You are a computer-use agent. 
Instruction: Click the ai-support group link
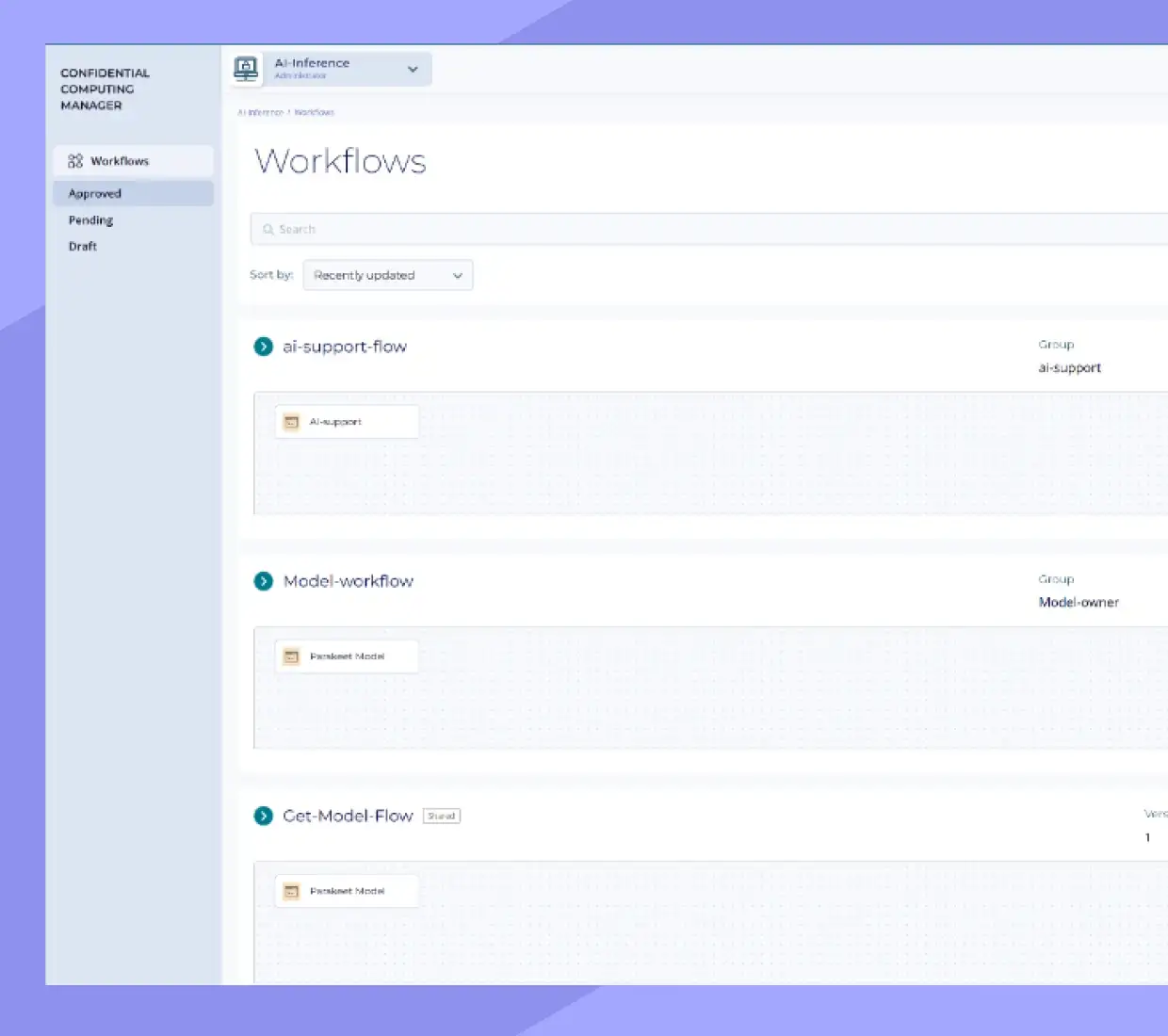pos(1069,367)
